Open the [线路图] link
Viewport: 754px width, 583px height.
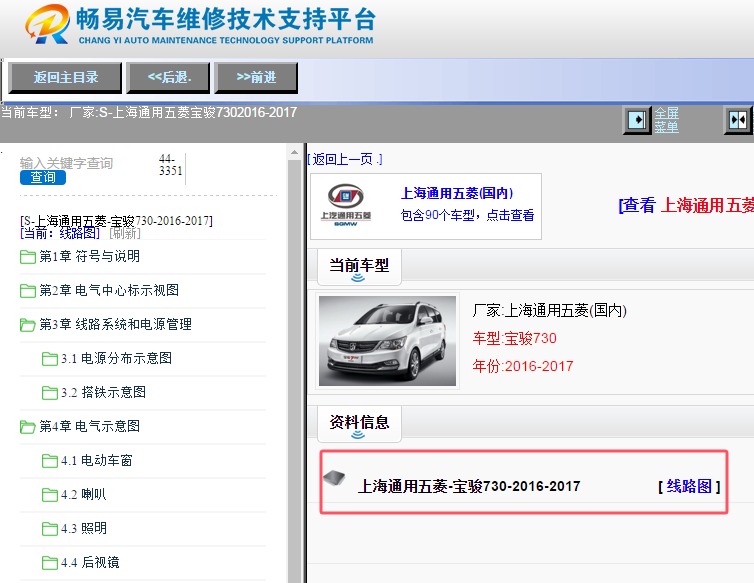[x=689, y=486]
